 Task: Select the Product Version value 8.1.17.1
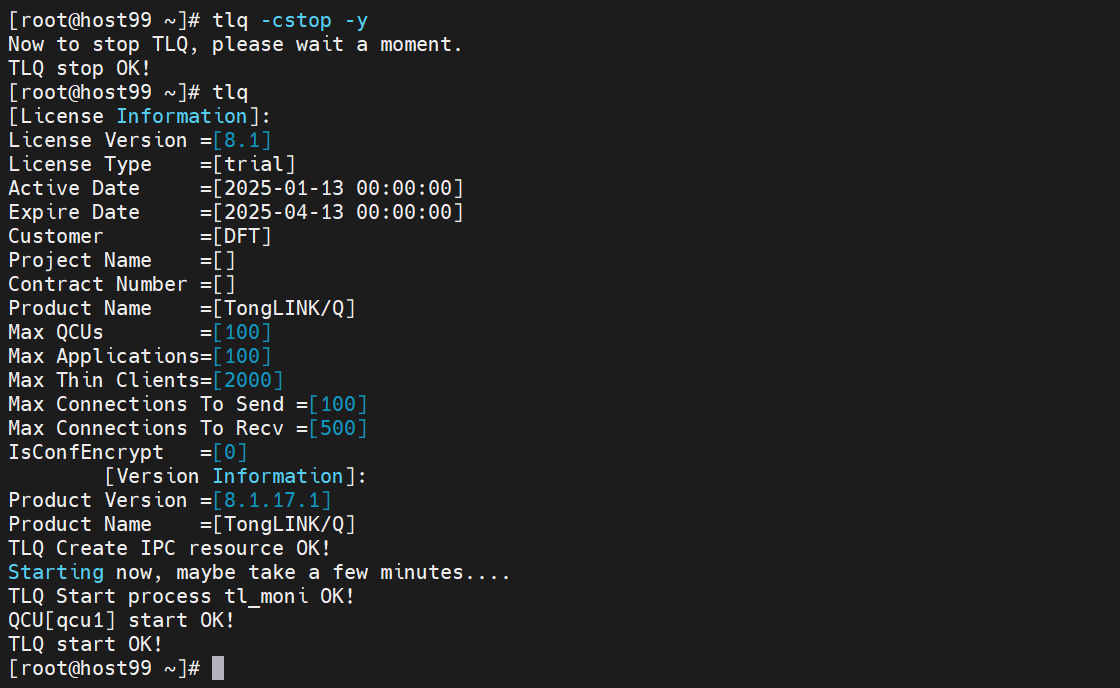click(272, 500)
